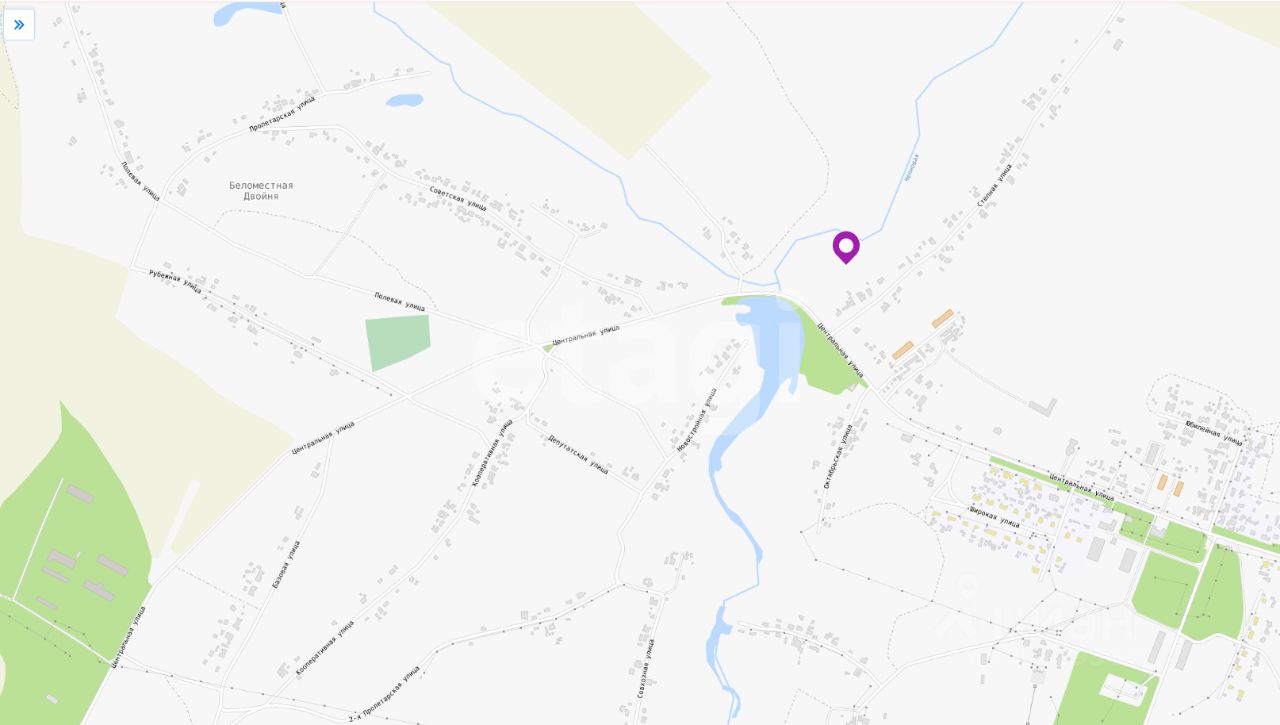Click the 2-я Пролетарская улица label

[384, 695]
